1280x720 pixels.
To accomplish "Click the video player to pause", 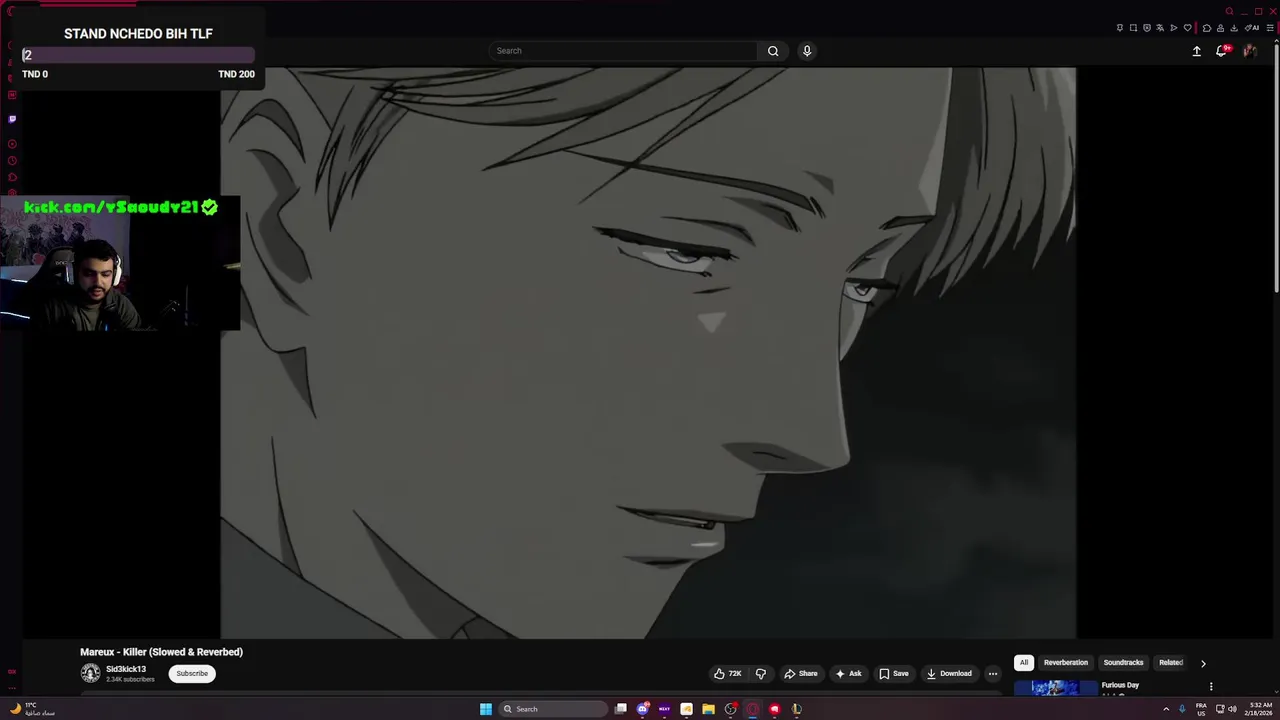I will tap(648, 352).
